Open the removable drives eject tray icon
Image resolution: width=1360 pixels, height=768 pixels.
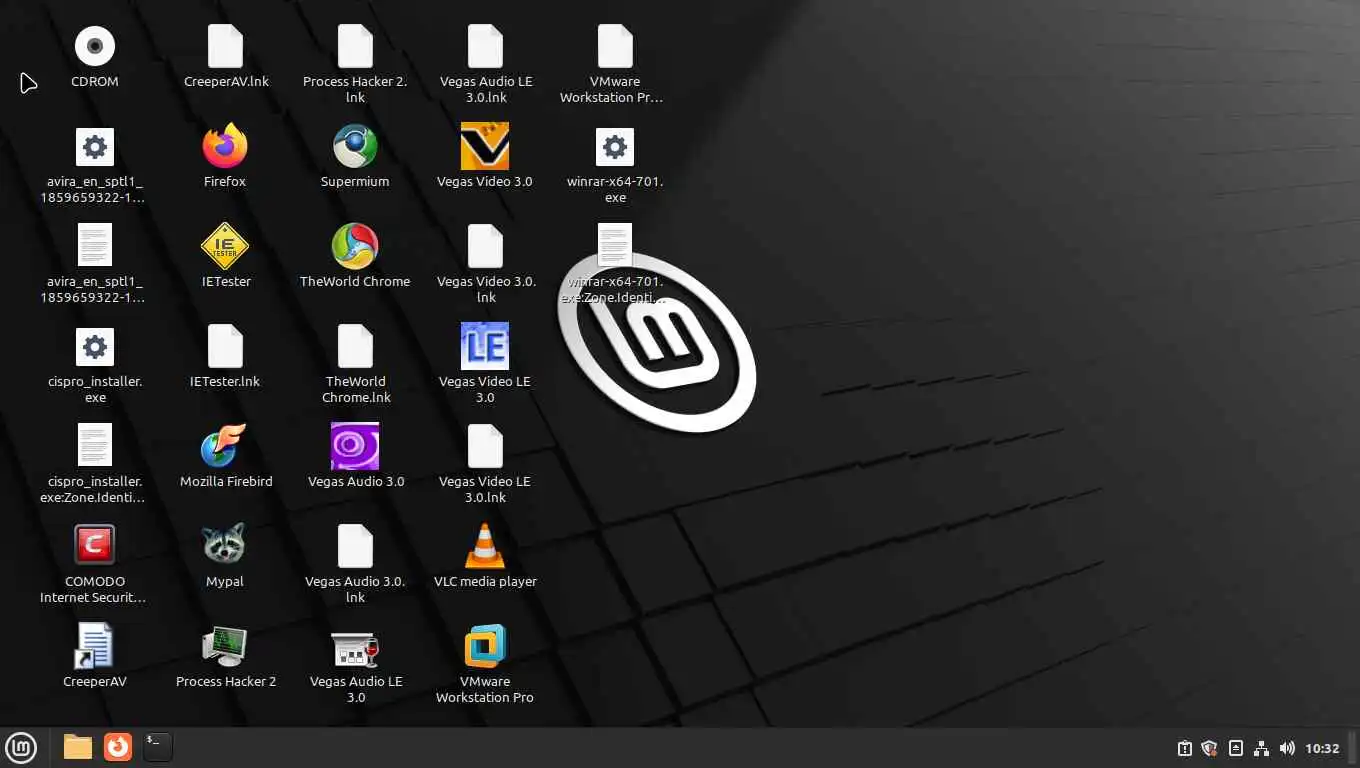pos(1236,748)
